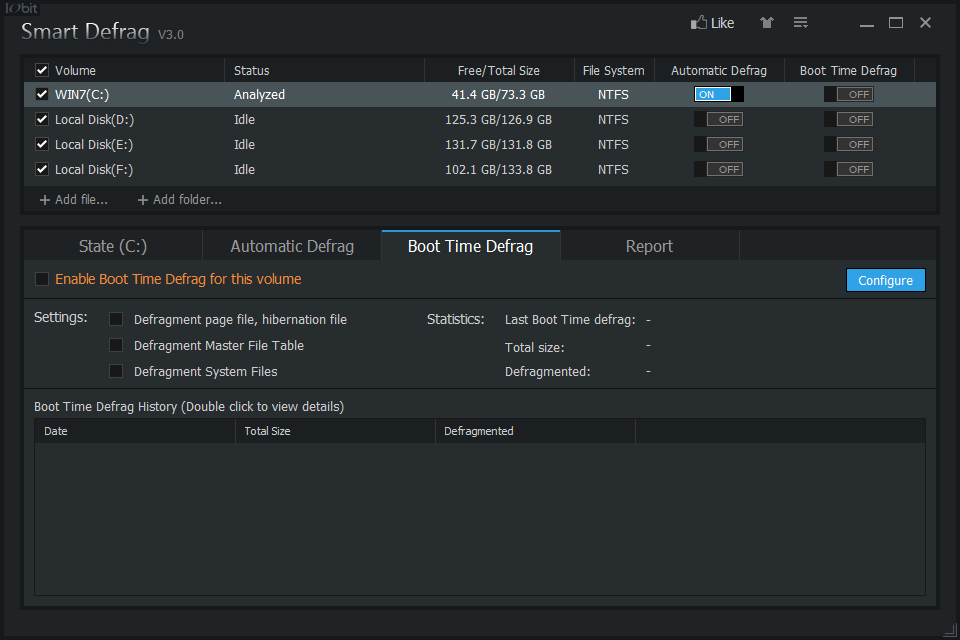Turn on Boot Time Defrag for WIN7(C:)
Screen dimensions: 960x640
pos(849,94)
